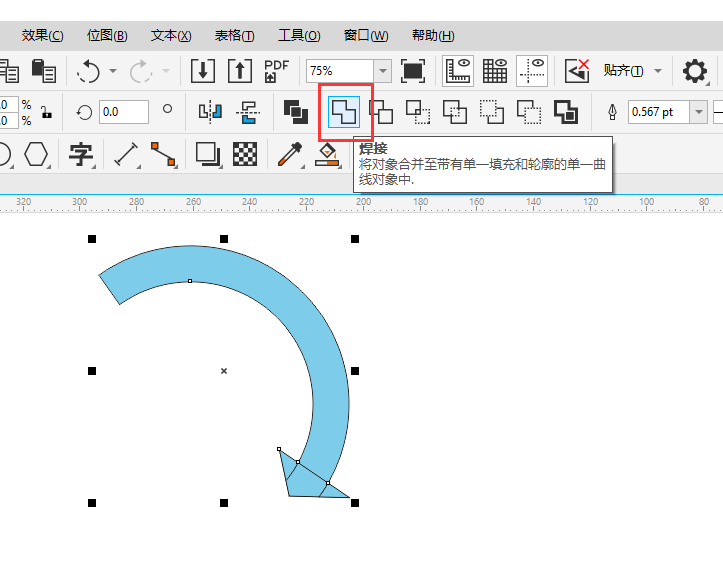Open the 效果 (Effects) menu
Viewport: 723px width, 568px height.
click(42, 36)
